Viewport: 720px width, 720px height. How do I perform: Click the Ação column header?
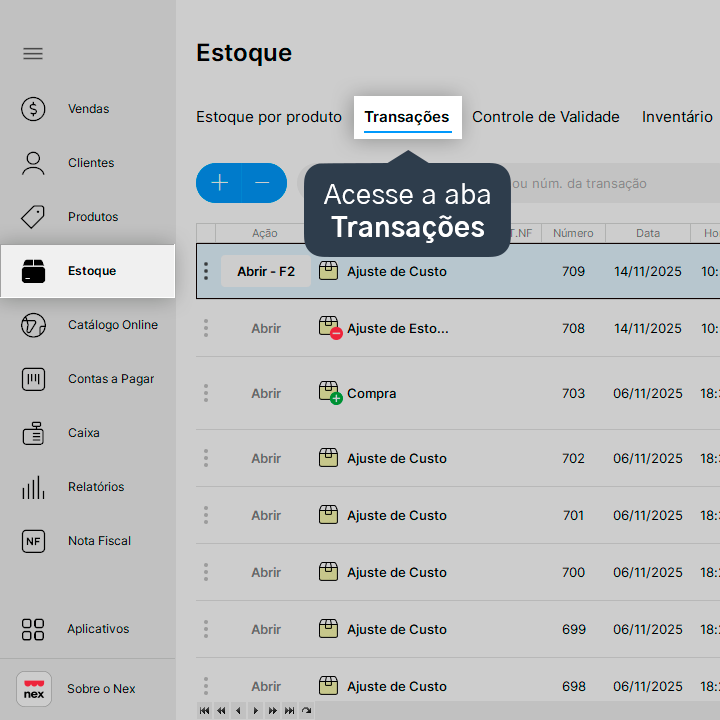(x=264, y=233)
